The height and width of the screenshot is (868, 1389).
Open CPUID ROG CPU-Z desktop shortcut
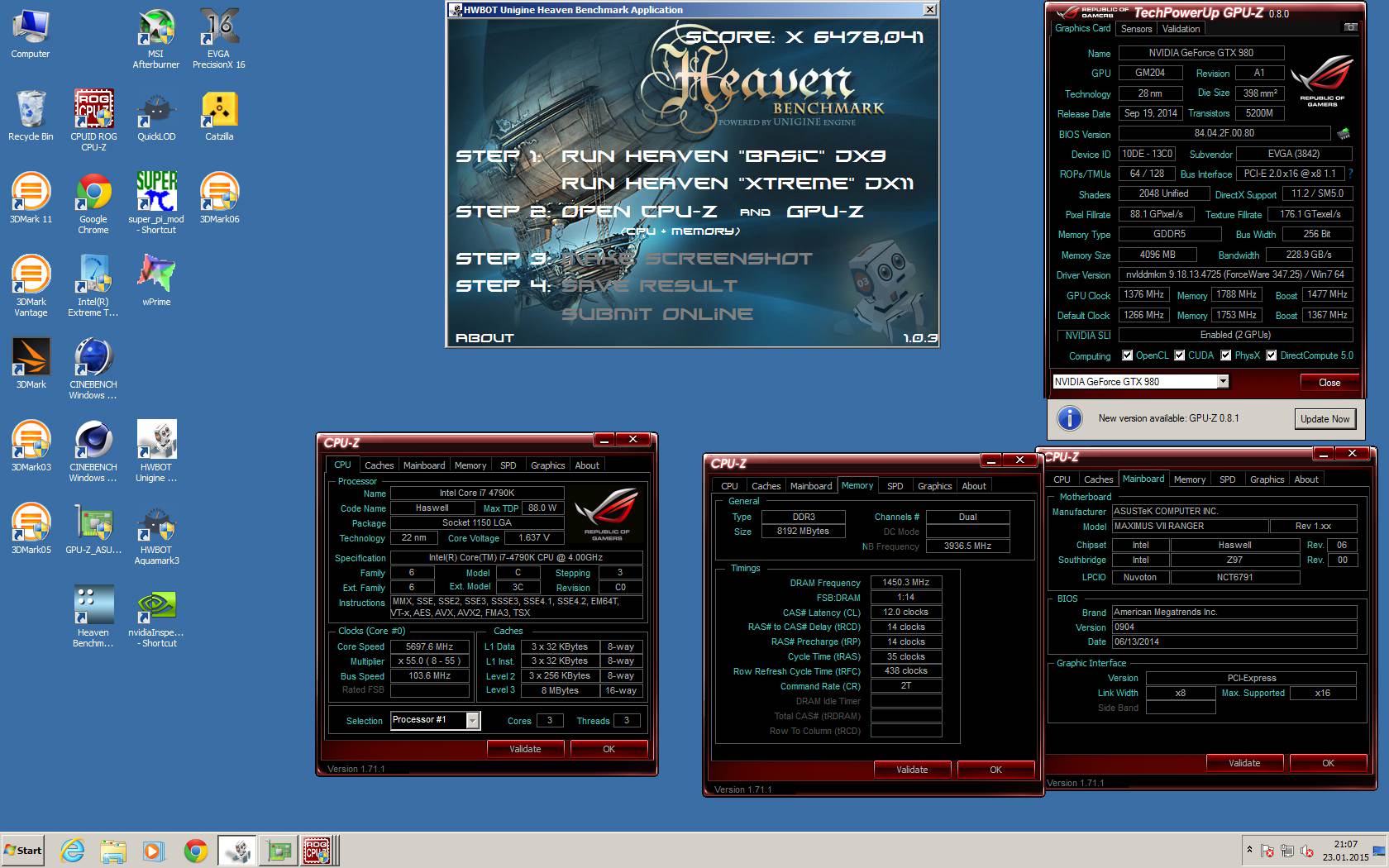tap(93, 121)
